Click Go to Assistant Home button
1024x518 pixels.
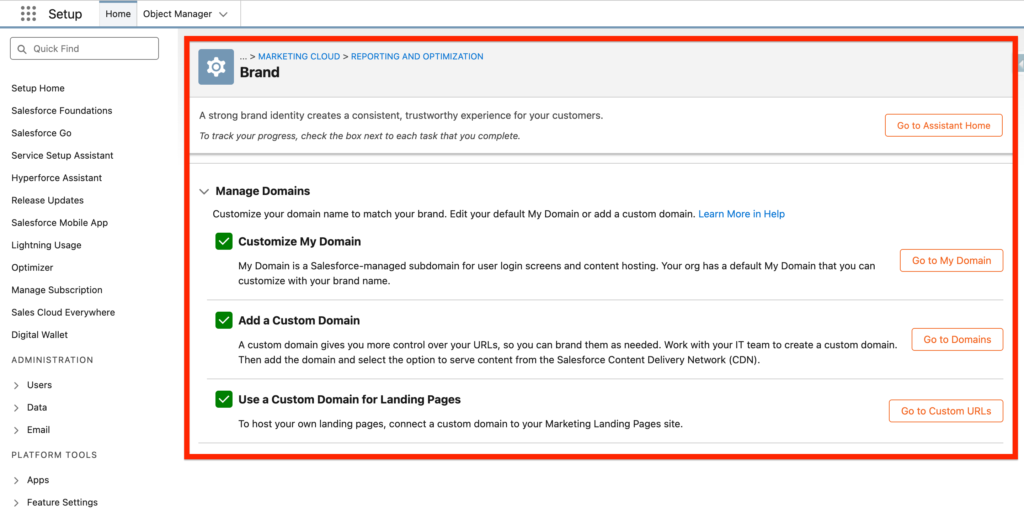(x=943, y=126)
